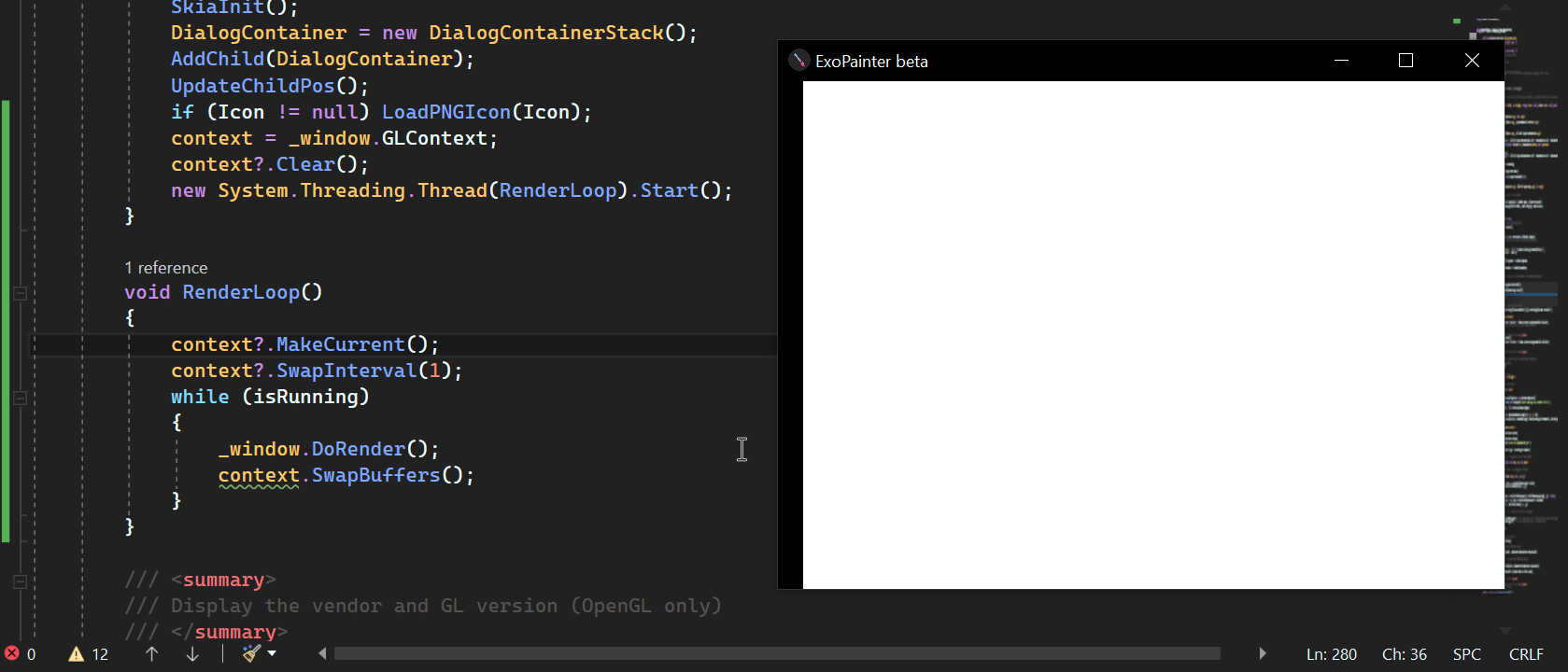1568x672 pixels.
Task: Click the "isRunning" variable
Action: click(x=305, y=397)
